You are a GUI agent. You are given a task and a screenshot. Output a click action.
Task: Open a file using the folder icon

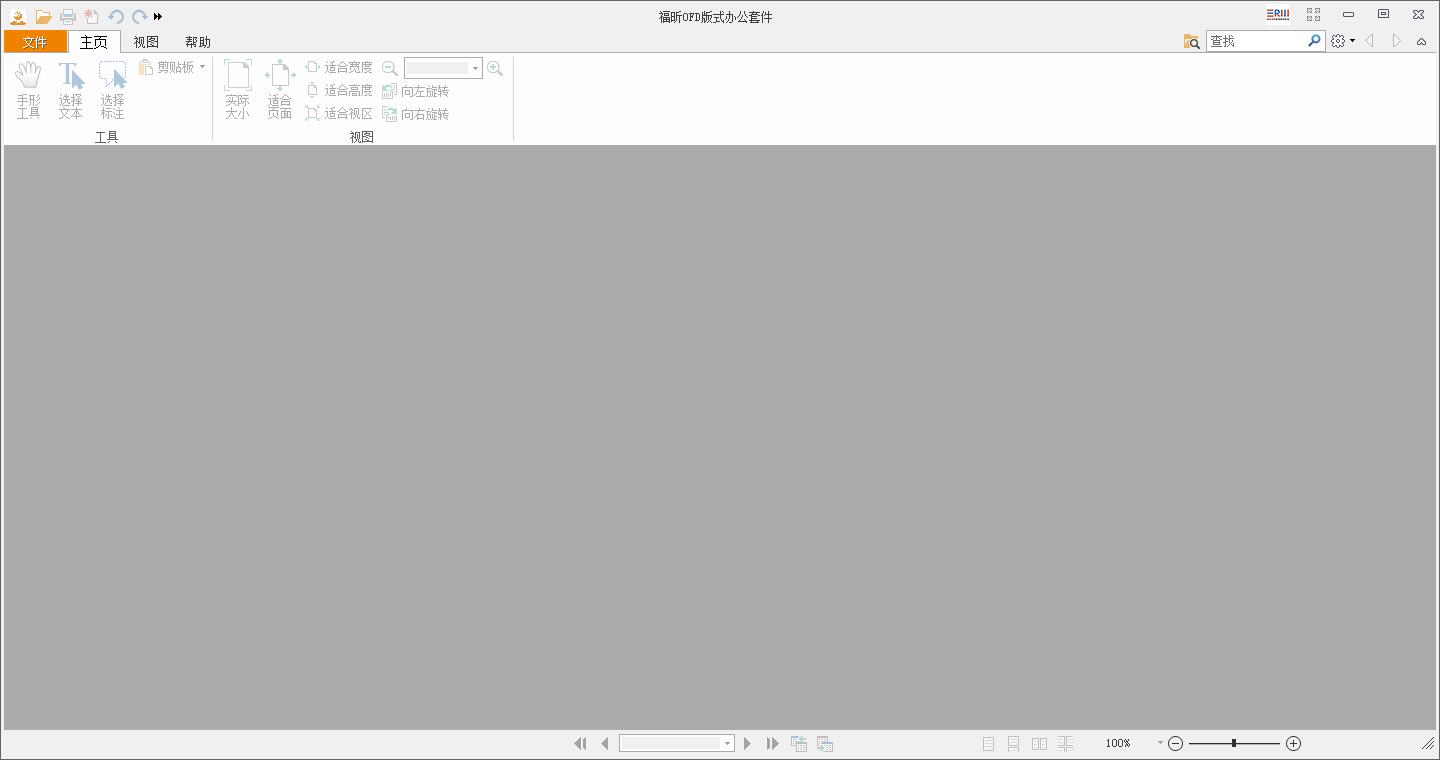[43, 16]
